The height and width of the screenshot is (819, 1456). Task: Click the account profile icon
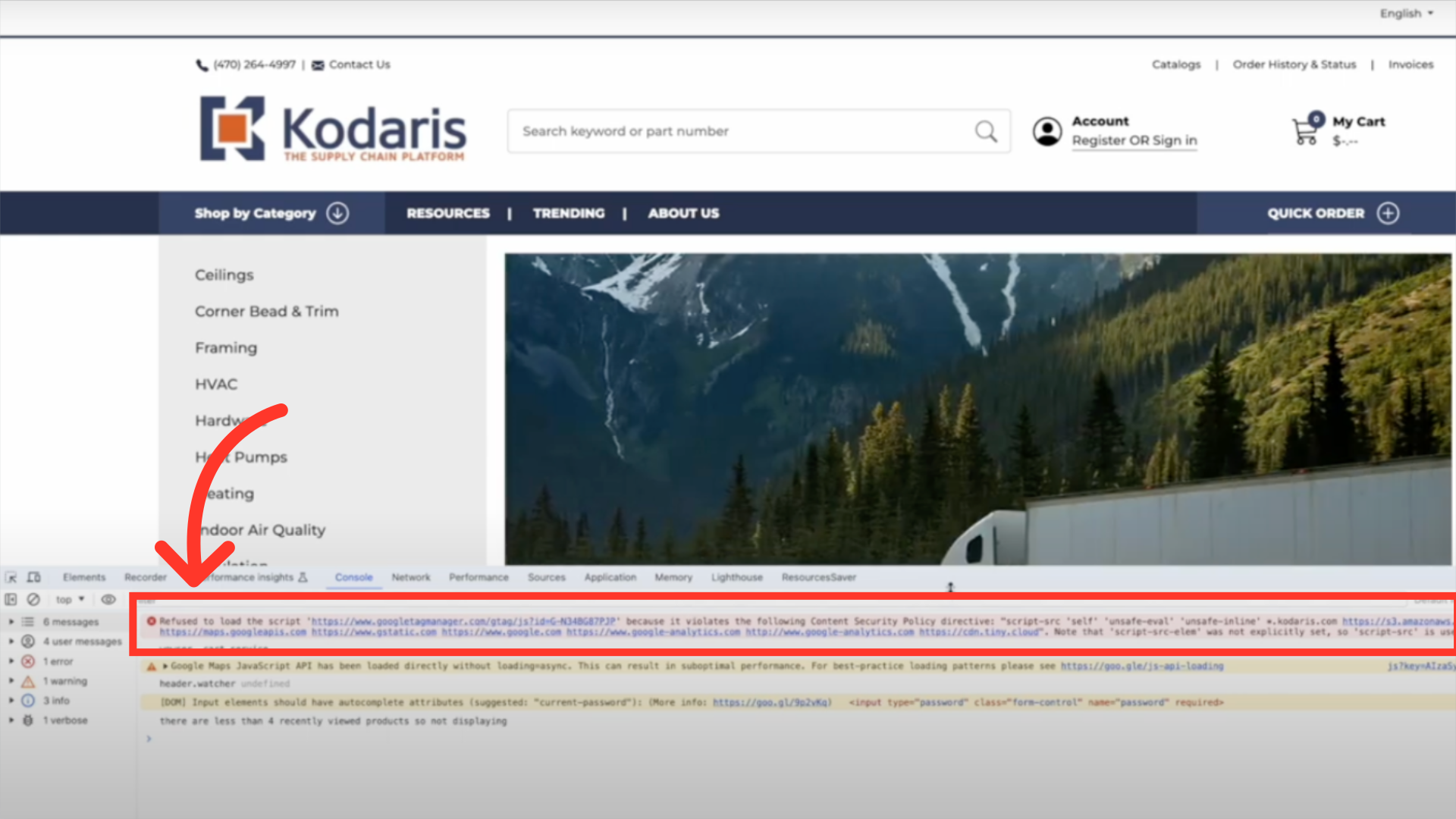click(x=1046, y=131)
